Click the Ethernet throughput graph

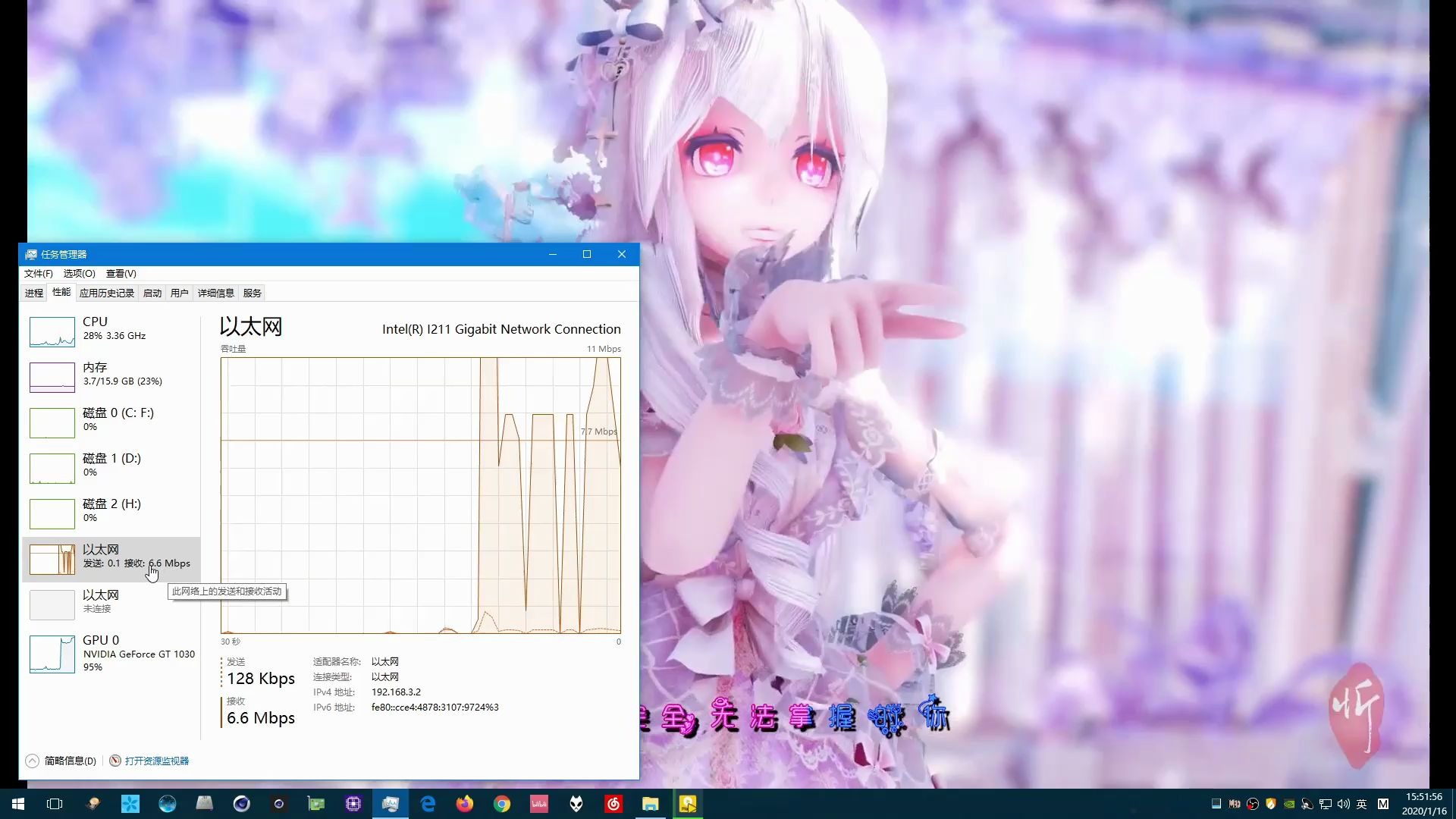coord(421,495)
